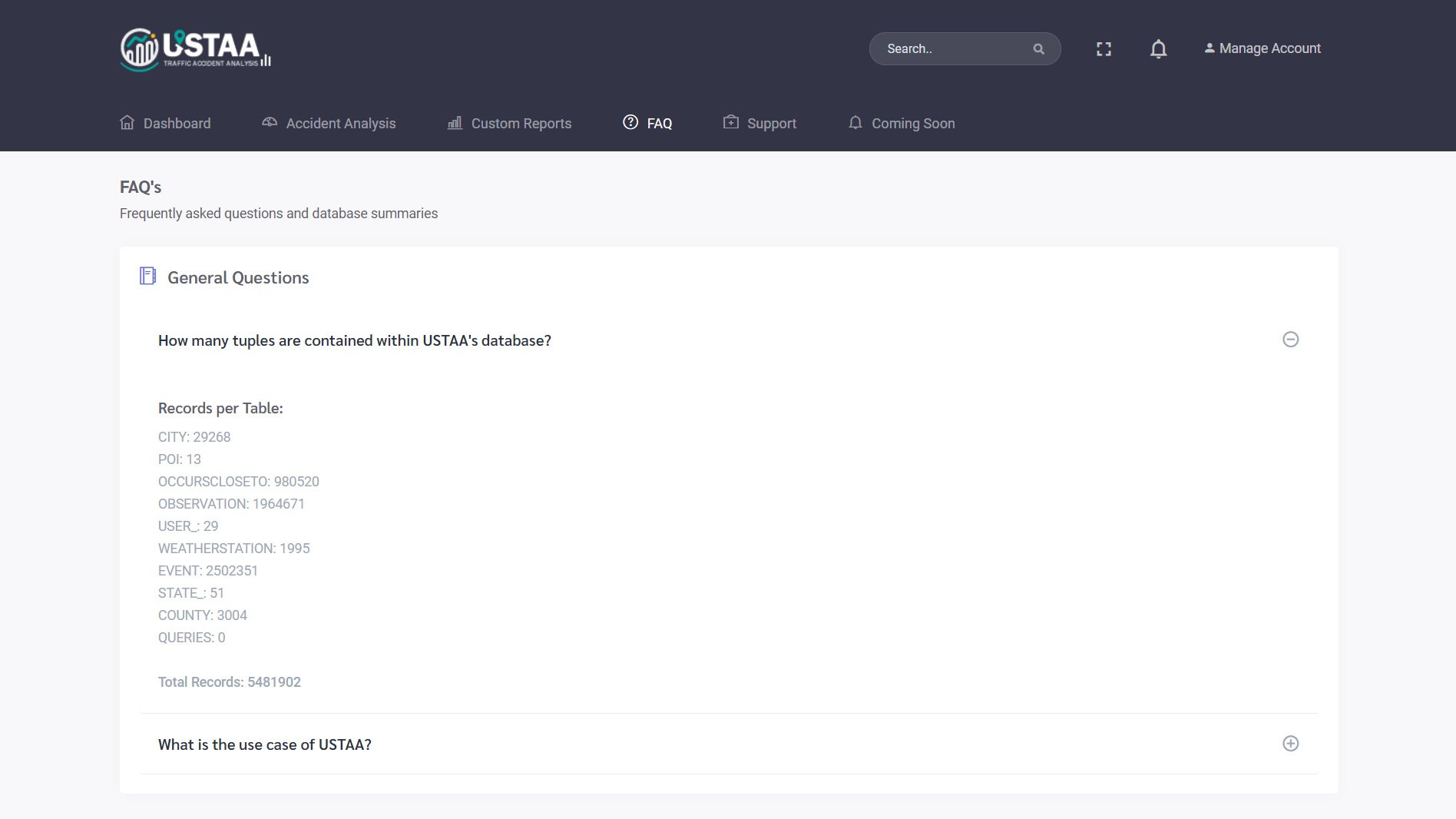
Task: Focus the Search input field
Action: point(952,49)
